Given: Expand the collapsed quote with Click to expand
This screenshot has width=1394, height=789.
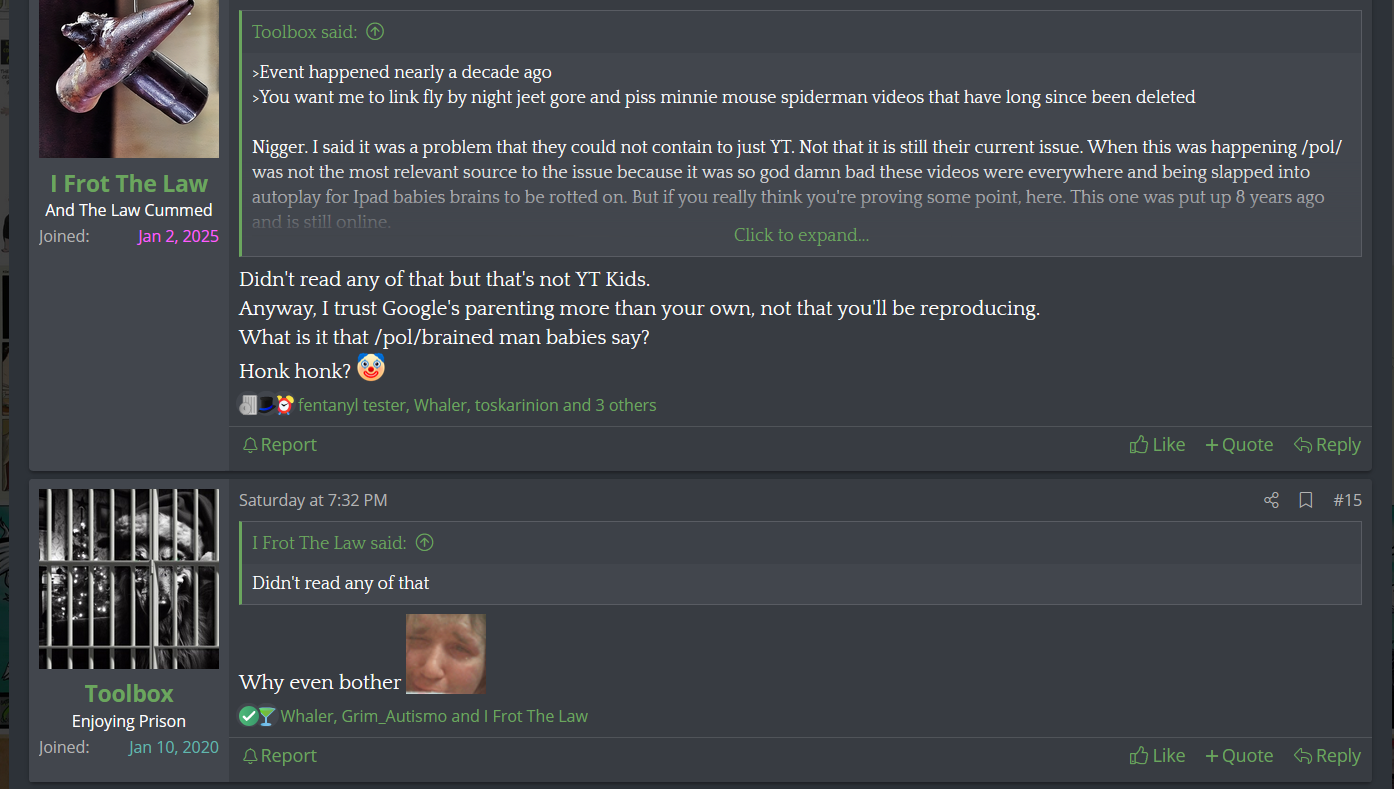Looking at the screenshot, I should [x=801, y=235].
